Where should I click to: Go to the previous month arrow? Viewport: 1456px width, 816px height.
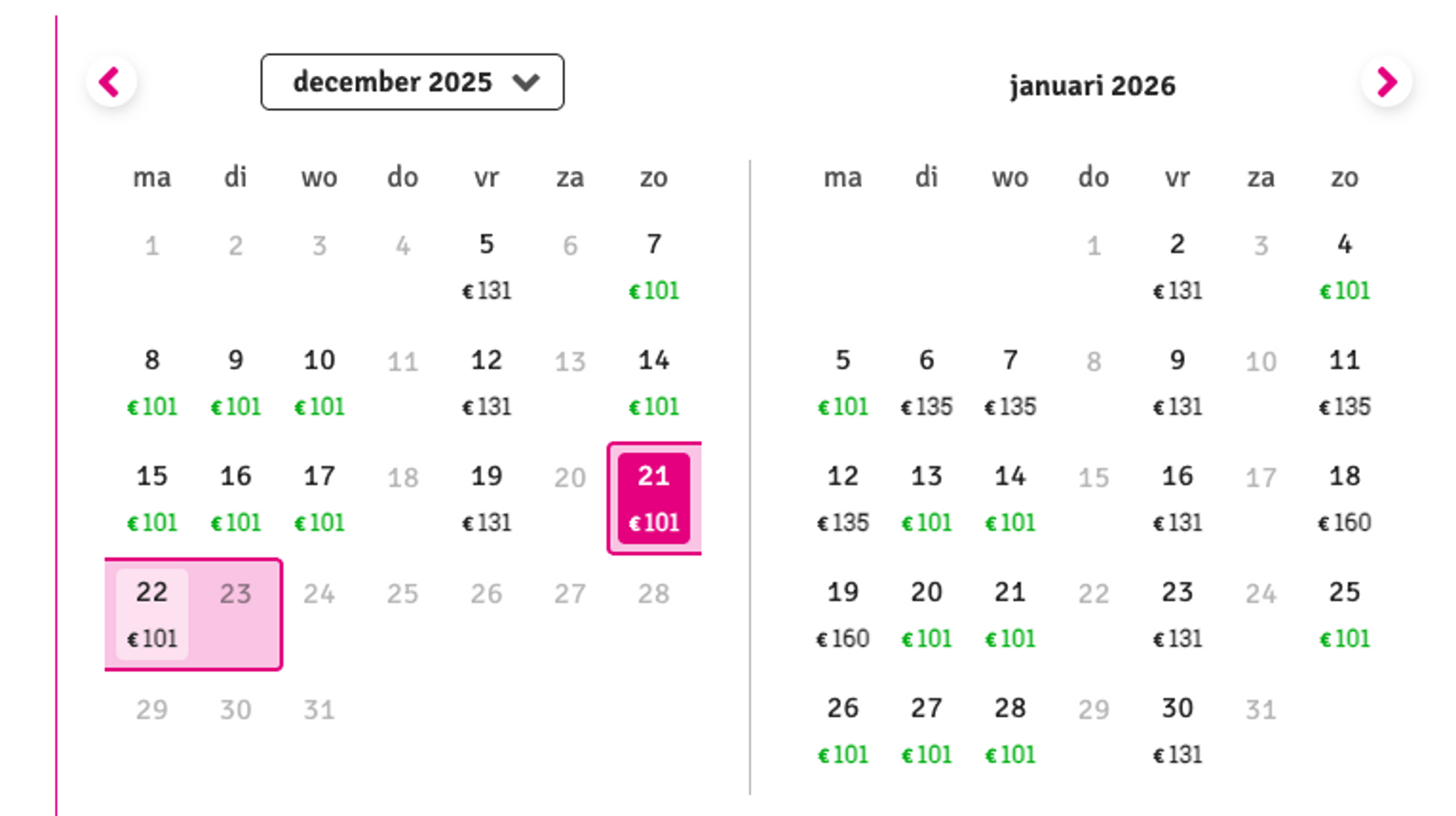111,83
